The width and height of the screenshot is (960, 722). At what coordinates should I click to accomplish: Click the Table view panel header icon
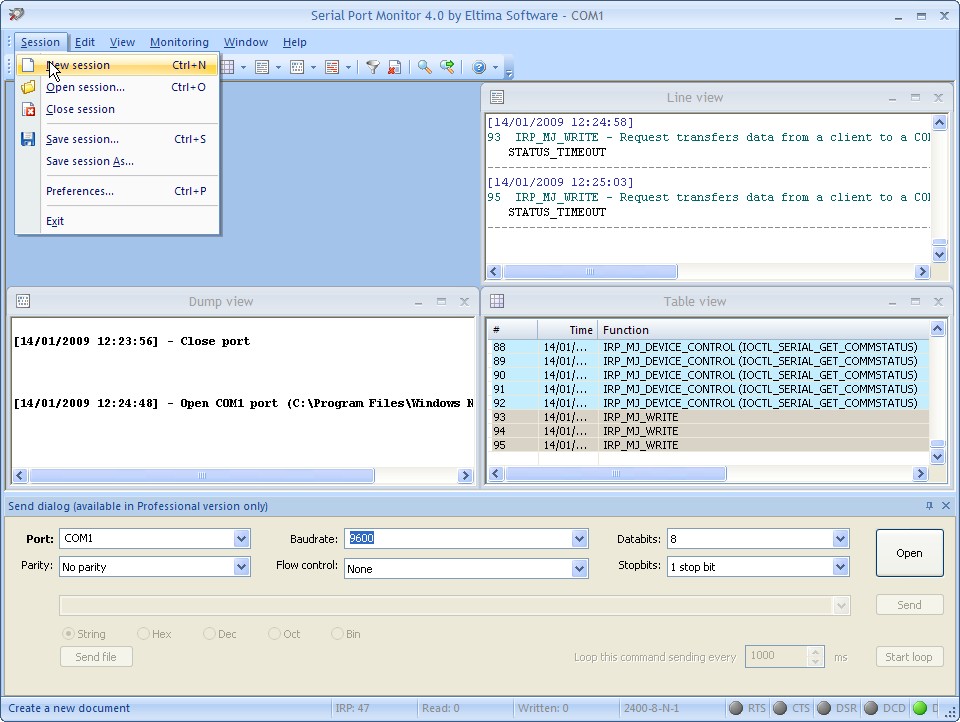497,301
